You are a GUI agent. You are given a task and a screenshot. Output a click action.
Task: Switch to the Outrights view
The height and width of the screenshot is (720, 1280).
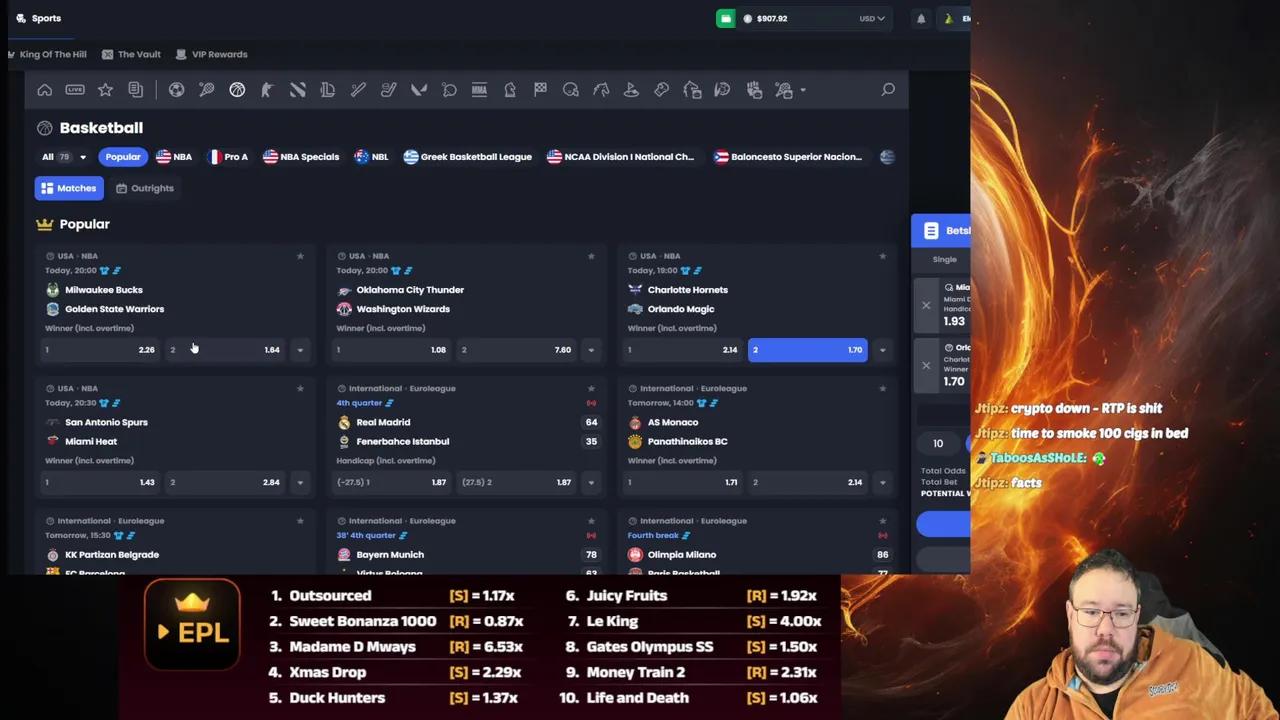[x=145, y=188]
